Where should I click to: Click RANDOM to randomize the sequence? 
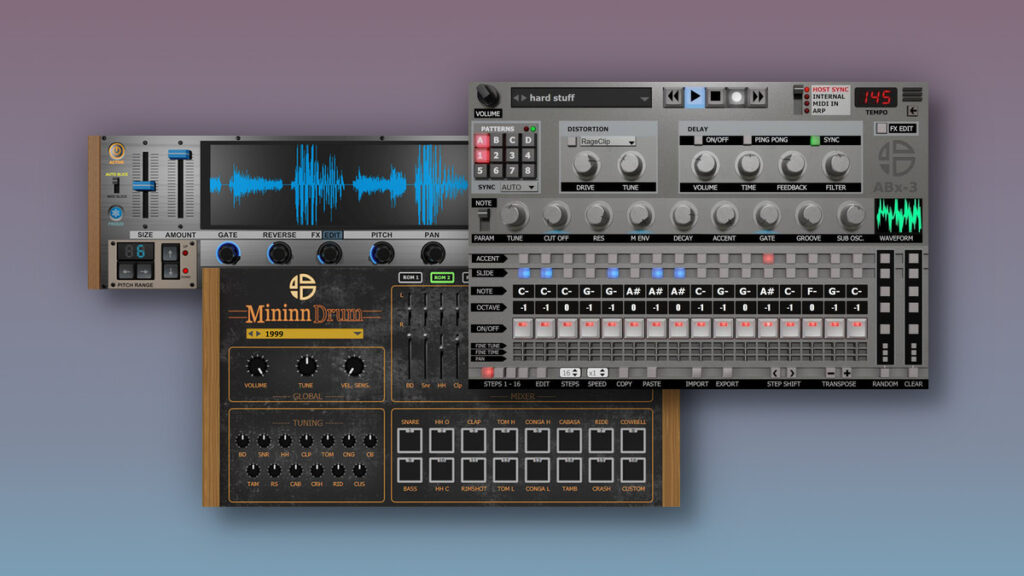(885, 373)
